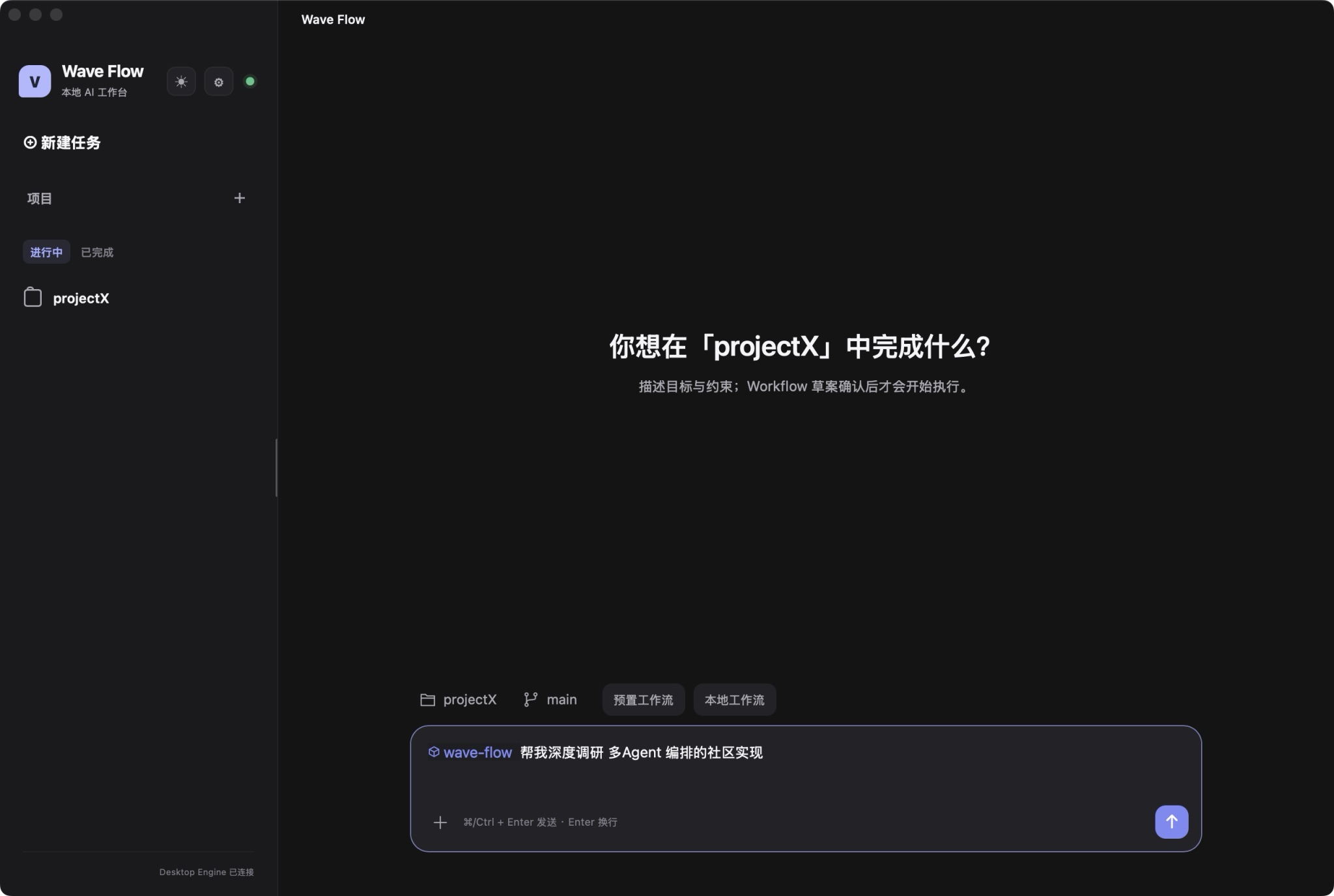This screenshot has height=896, width=1334.
Task: Click the sidebar collapse handle
Action: (x=276, y=468)
